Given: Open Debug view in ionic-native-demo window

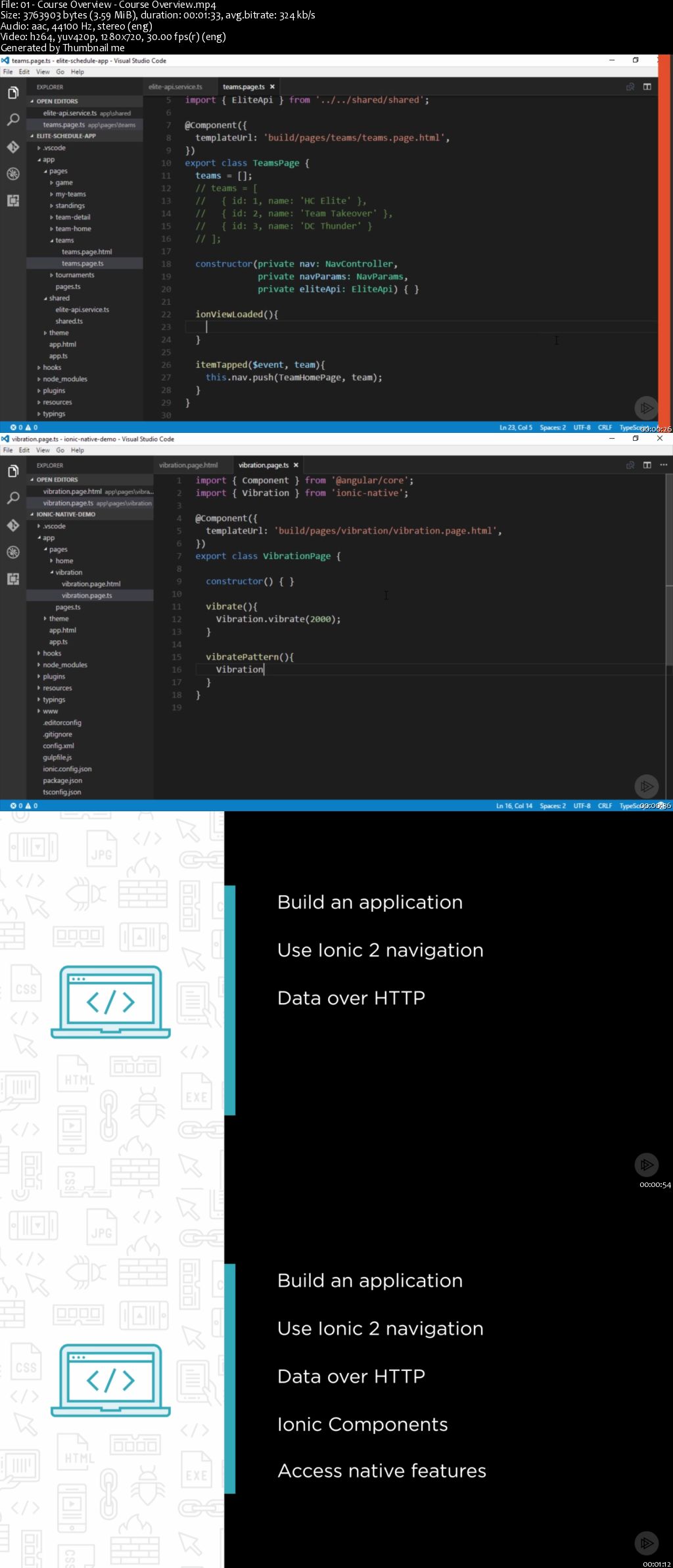Looking at the screenshot, I should (12, 552).
